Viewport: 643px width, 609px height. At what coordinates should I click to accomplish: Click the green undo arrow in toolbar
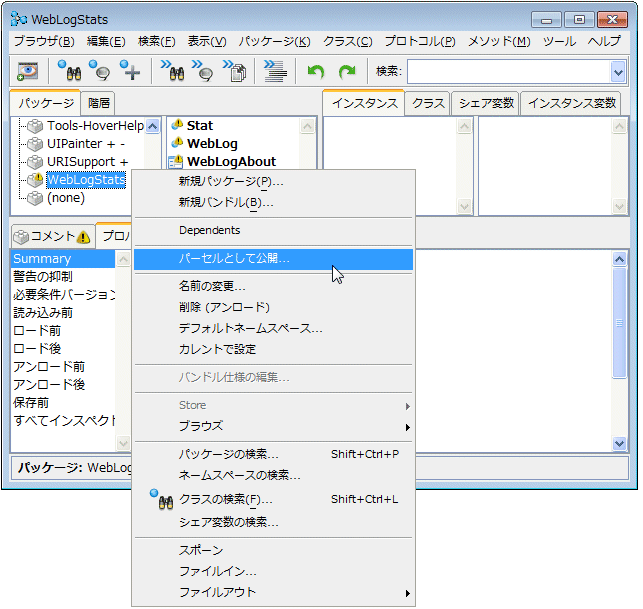coord(316,72)
